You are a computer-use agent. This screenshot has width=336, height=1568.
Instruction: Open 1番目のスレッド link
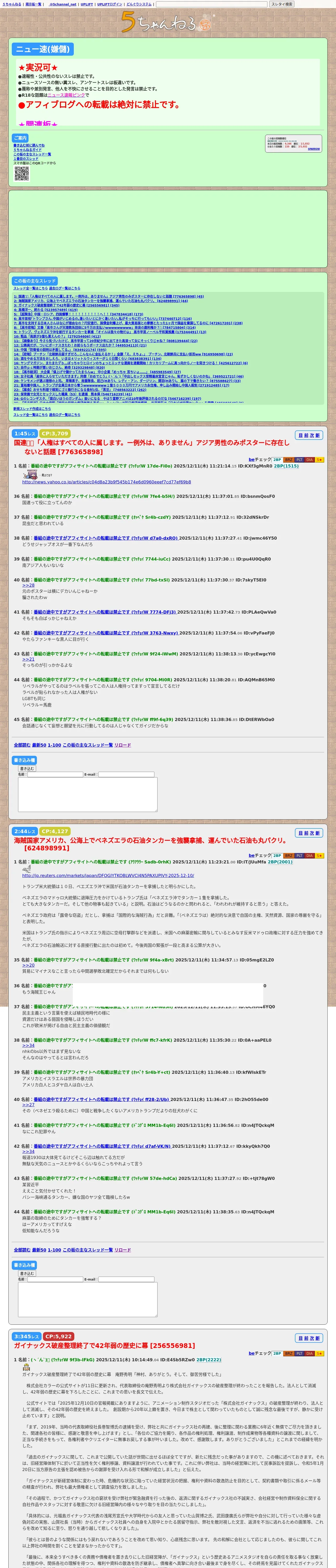coord(26,159)
